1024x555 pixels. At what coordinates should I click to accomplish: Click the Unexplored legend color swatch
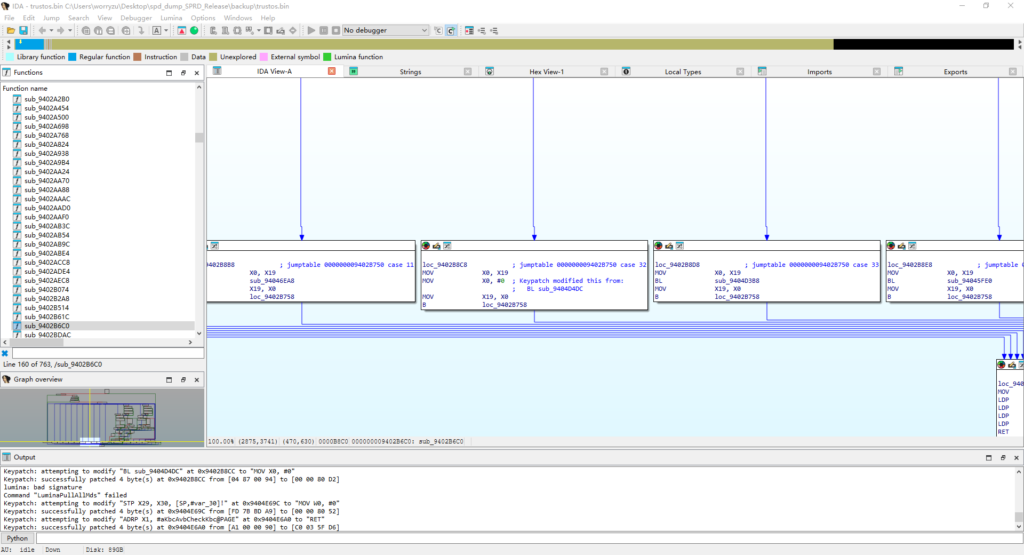(213, 57)
